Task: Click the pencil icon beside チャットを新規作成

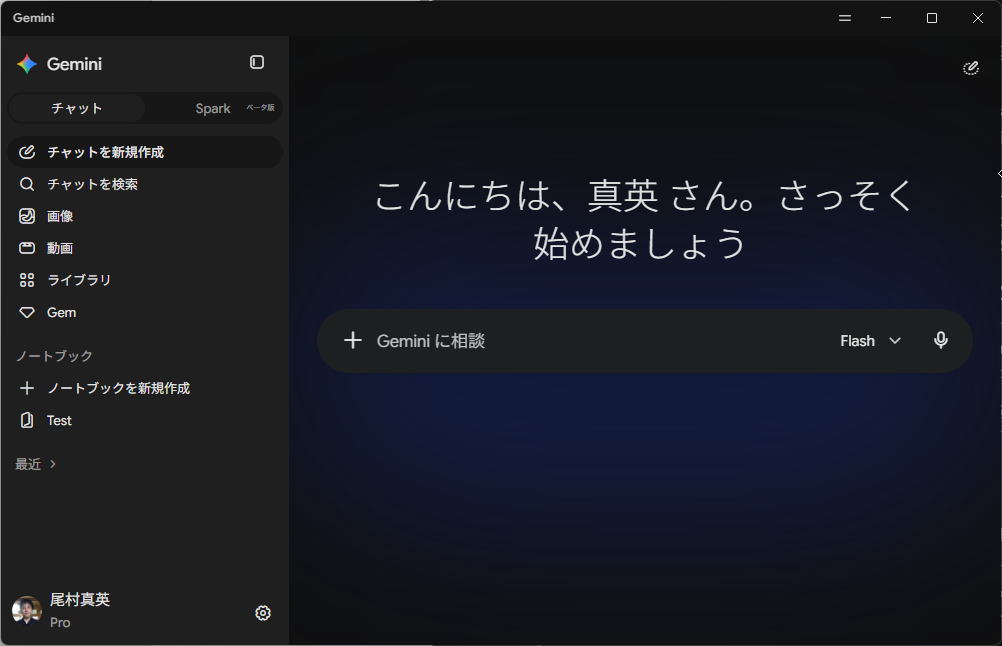Action: (x=27, y=152)
